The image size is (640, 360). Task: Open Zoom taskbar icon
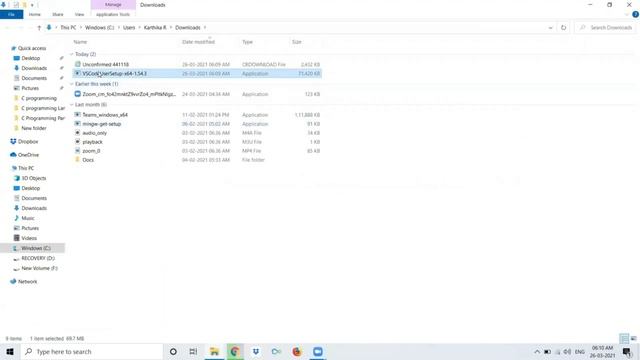[318, 351]
